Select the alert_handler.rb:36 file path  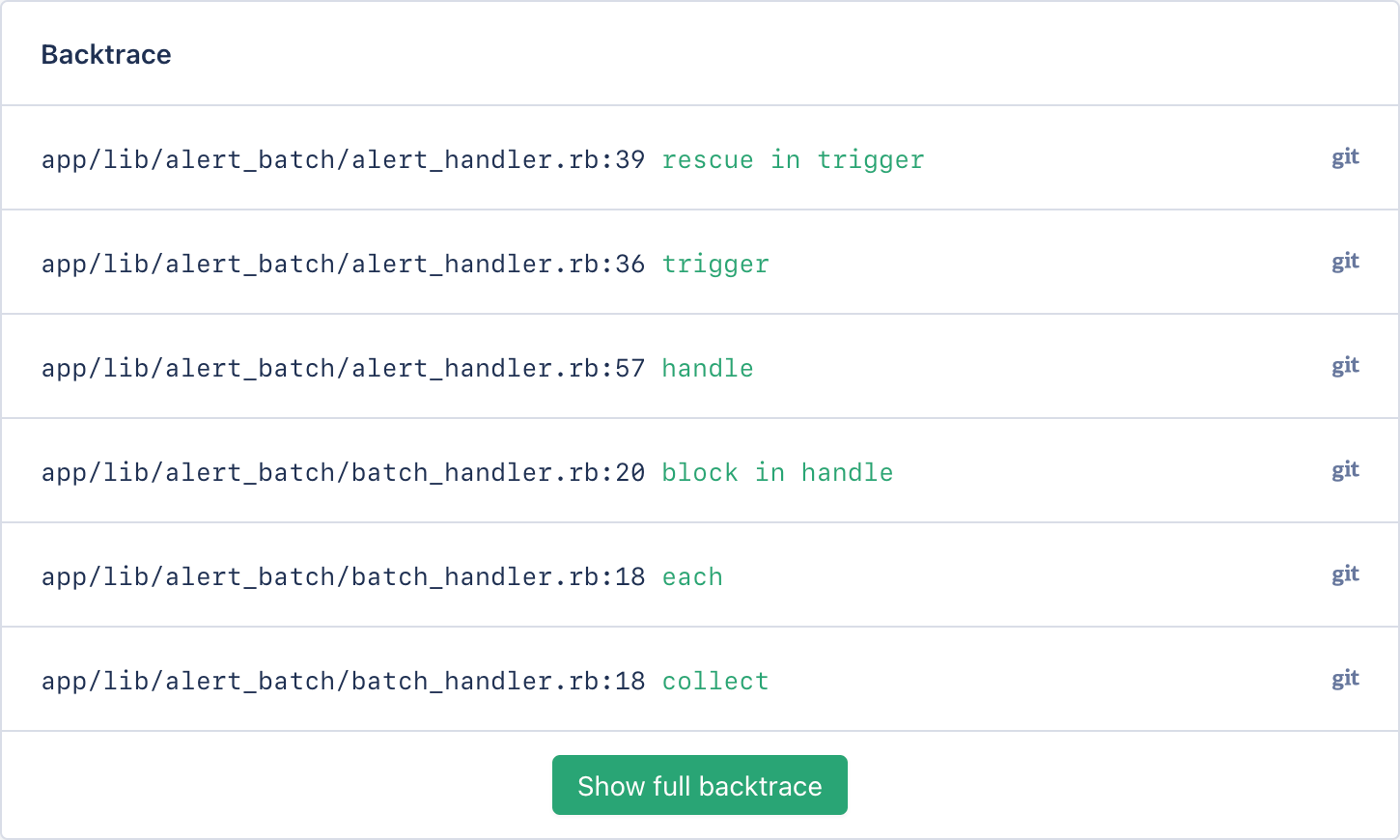coord(343,264)
